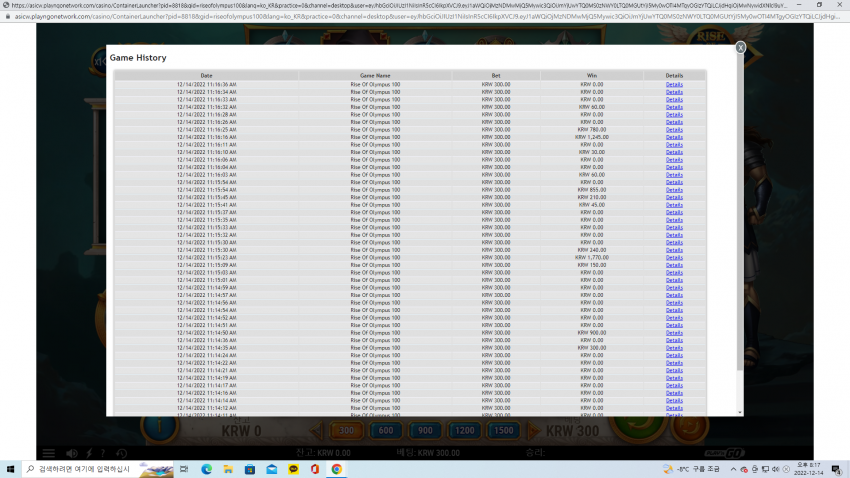Click the Win column header

pos(592,76)
